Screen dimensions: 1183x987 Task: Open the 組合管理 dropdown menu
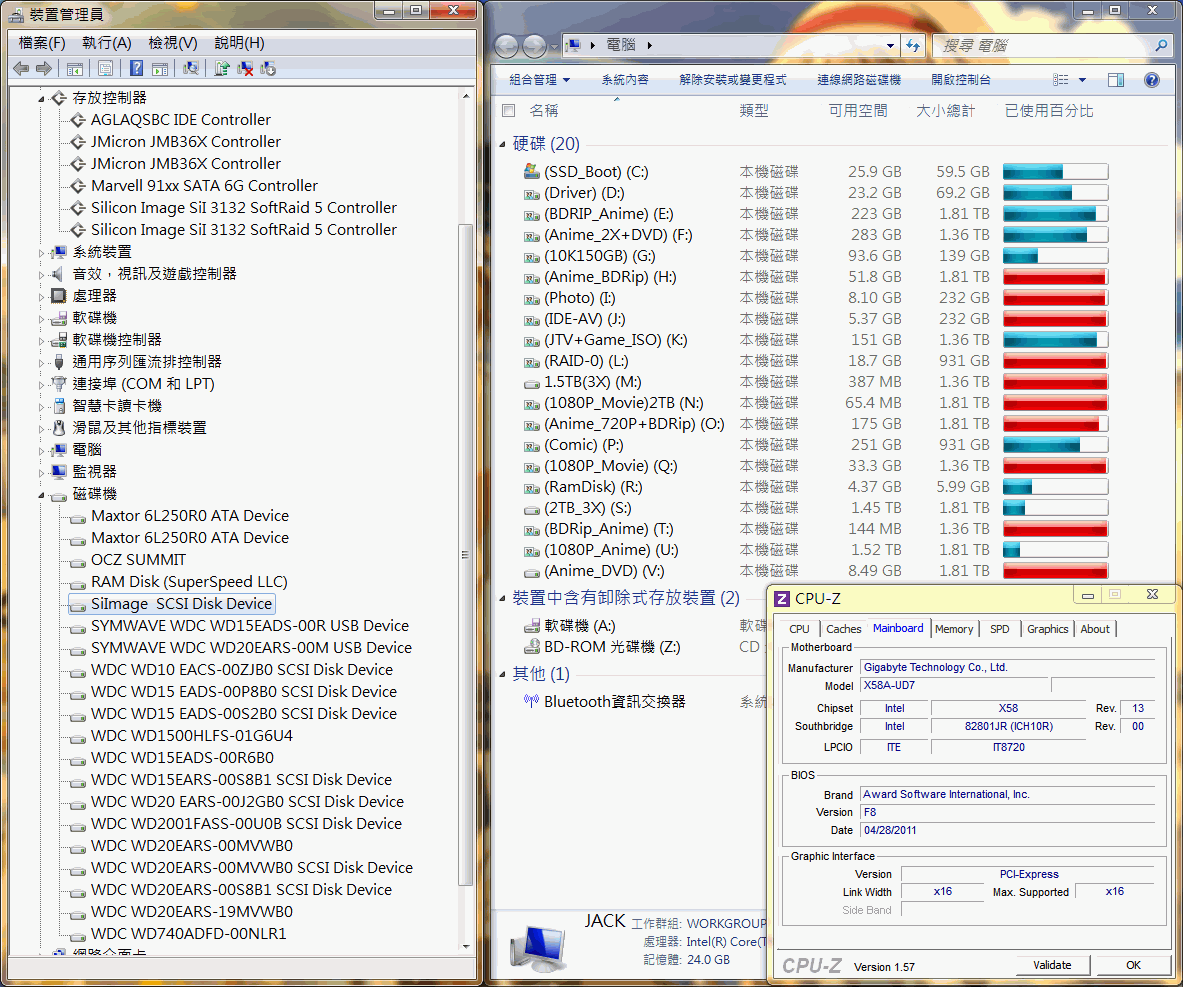coord(539,80)
